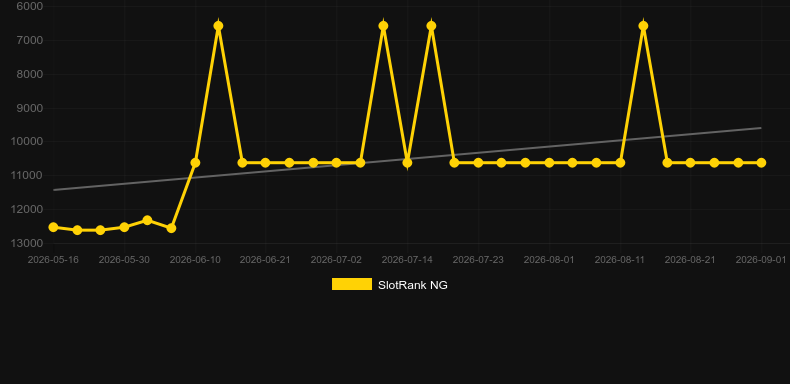The width and height of the screenshot is (790, 384).
Task: Click the 2026-07-23 date label
Action: [x=478, y=260]
